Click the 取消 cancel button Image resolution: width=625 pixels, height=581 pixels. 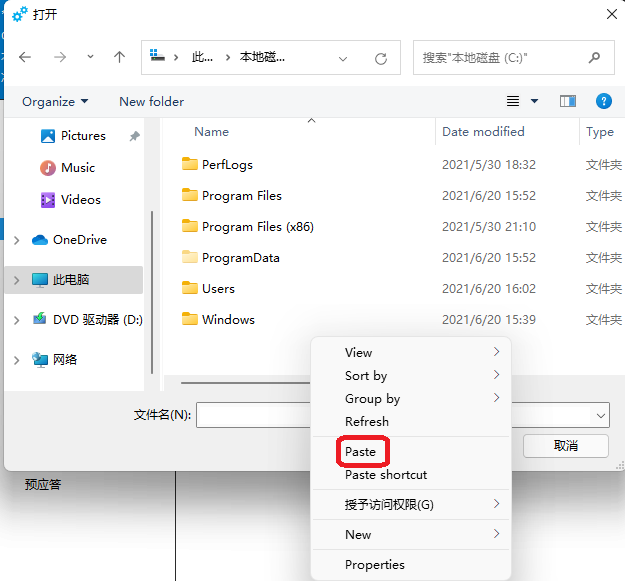click(565, 446)
